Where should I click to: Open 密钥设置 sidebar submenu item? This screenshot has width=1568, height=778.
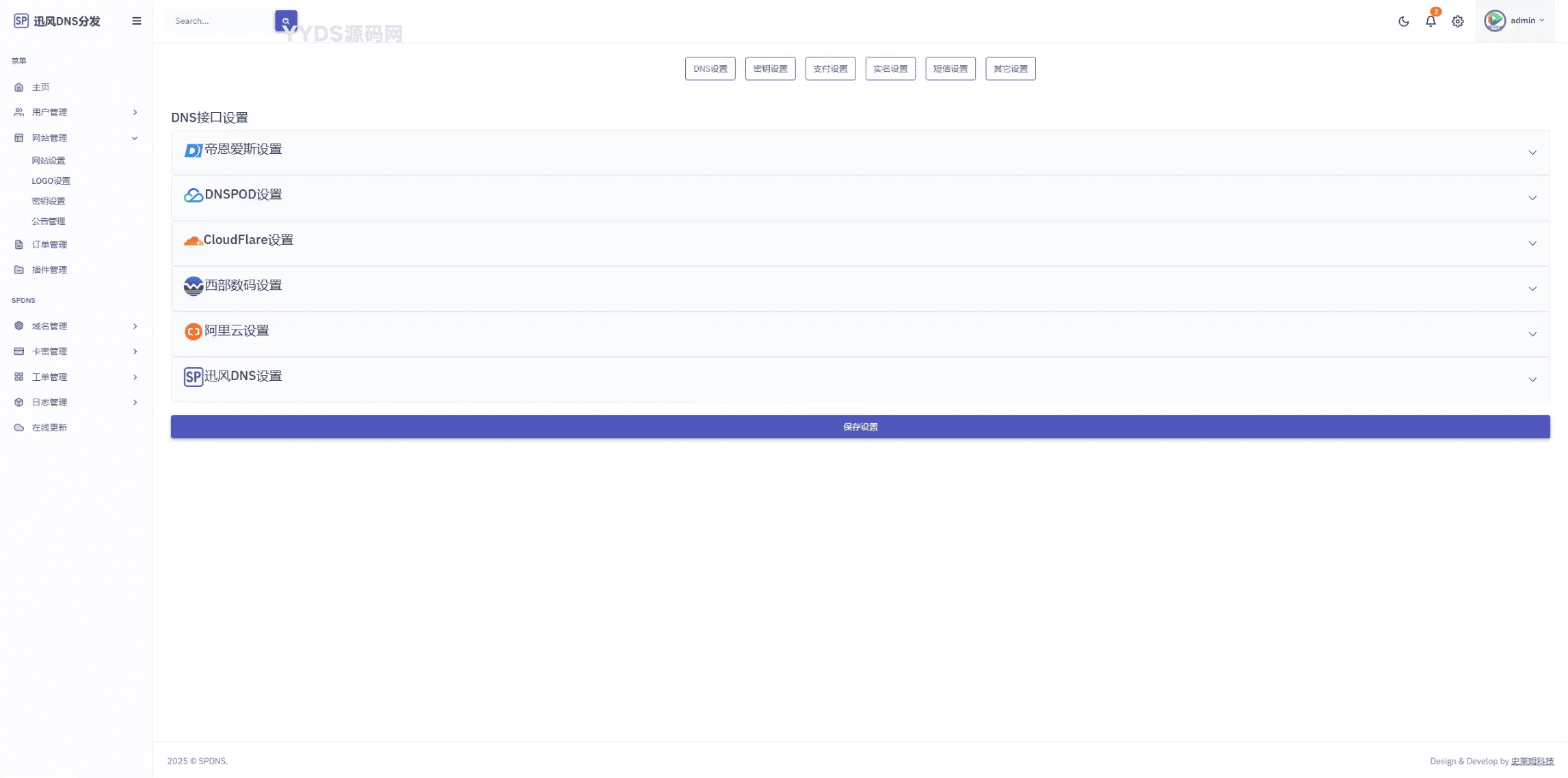(x=49, y=201)
